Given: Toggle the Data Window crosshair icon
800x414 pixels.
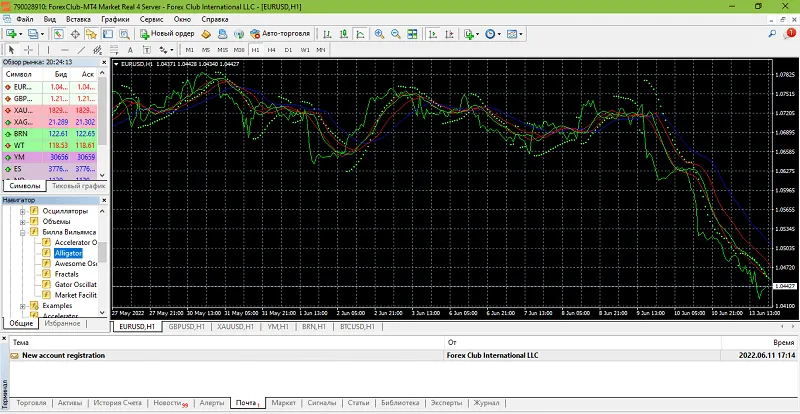Looking at the screenshot, I should pyautogui.click(x=75, y=34).
